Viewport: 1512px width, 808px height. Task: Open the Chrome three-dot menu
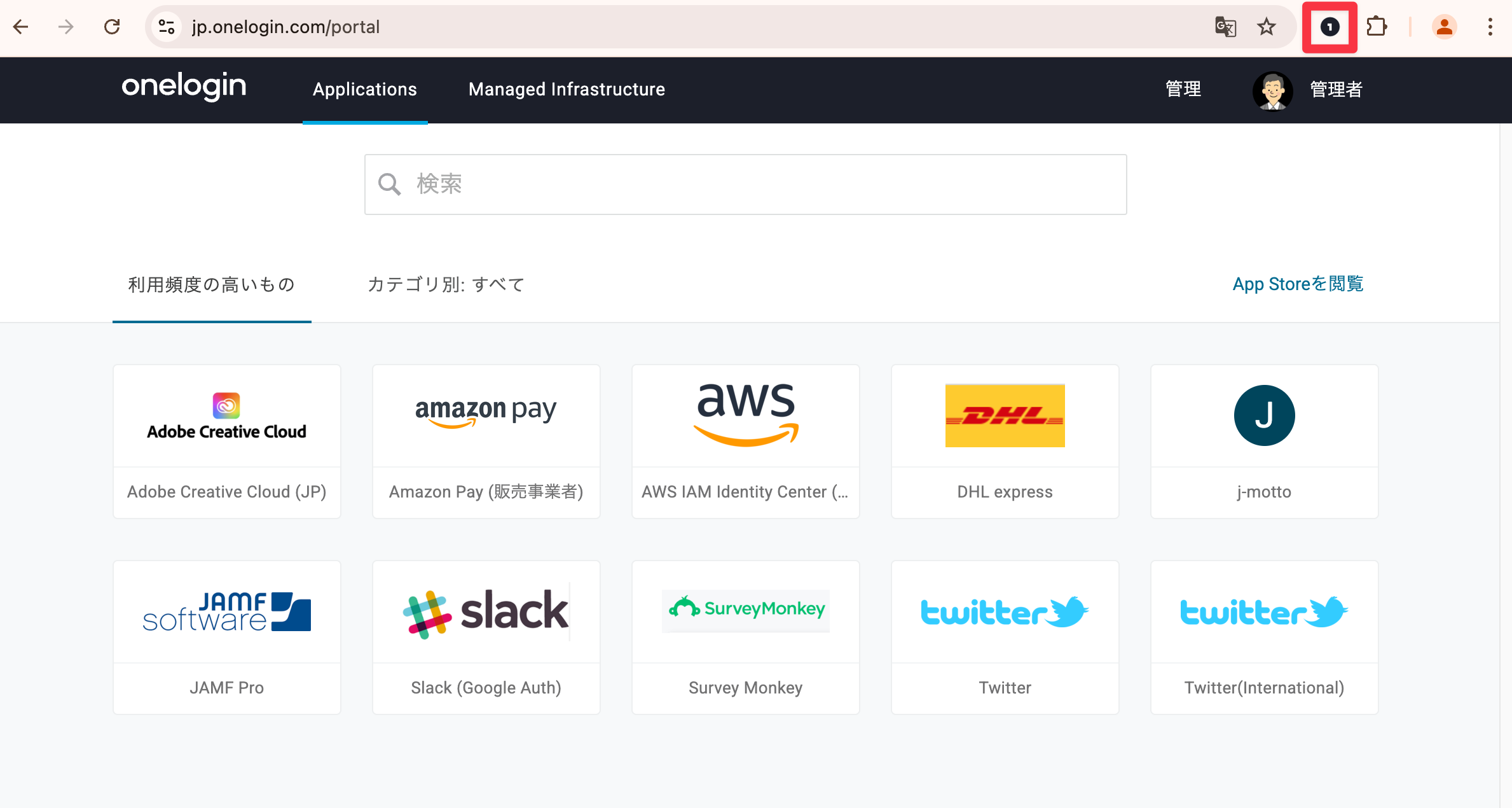[1490, 27]
